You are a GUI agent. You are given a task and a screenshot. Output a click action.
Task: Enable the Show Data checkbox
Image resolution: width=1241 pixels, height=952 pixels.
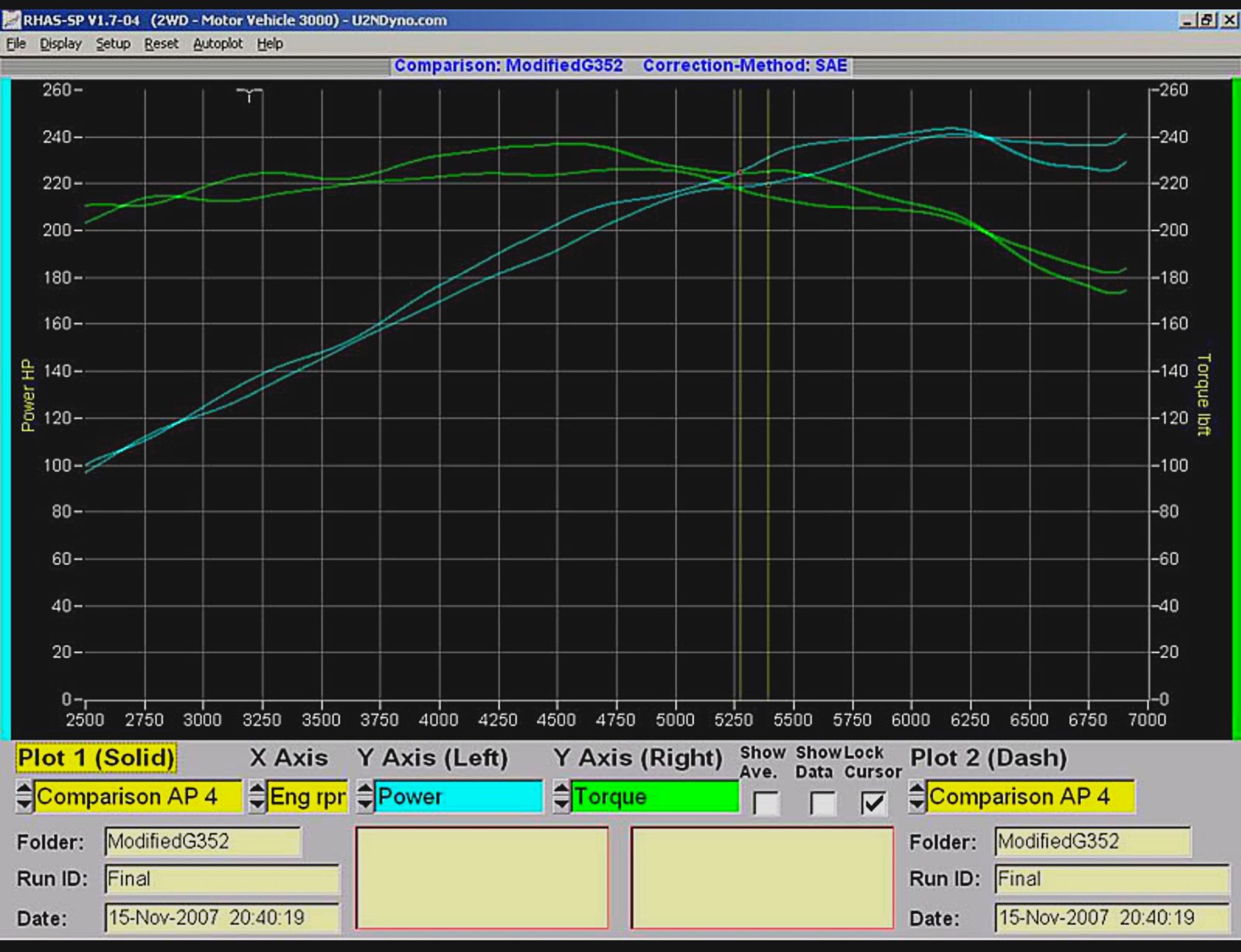(821, 803)
